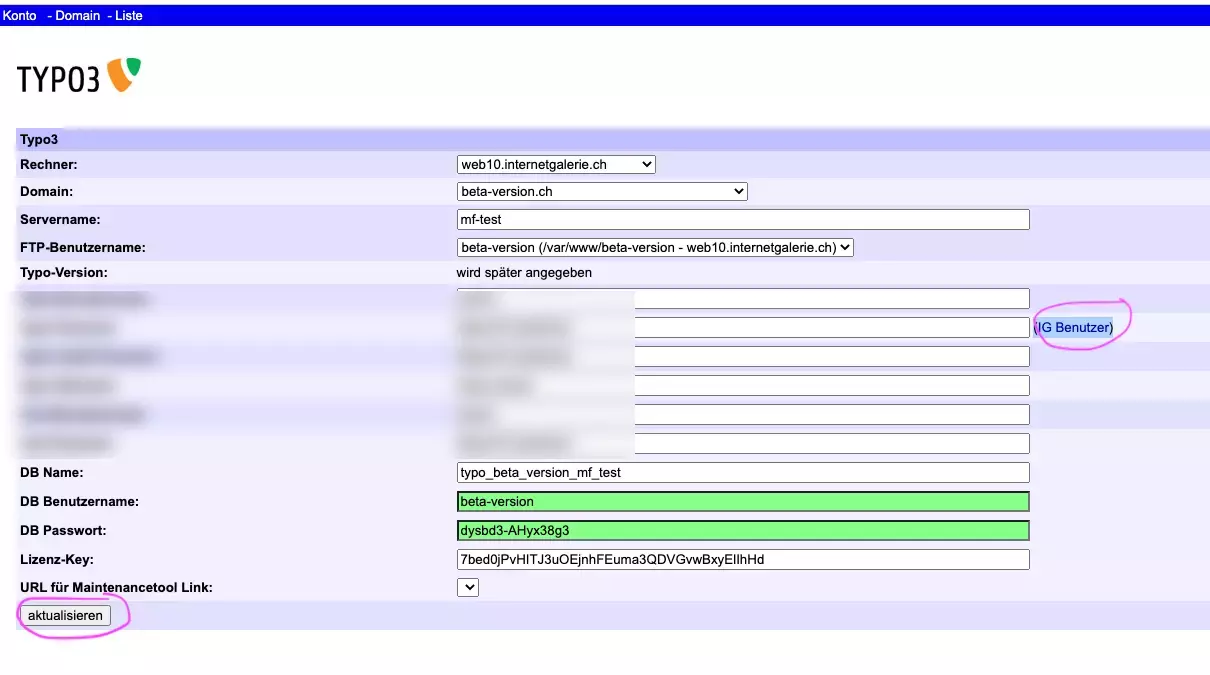Click the 'Typo3' section header text
Screen dimensions: 1210x675
[x=39, y=140]
